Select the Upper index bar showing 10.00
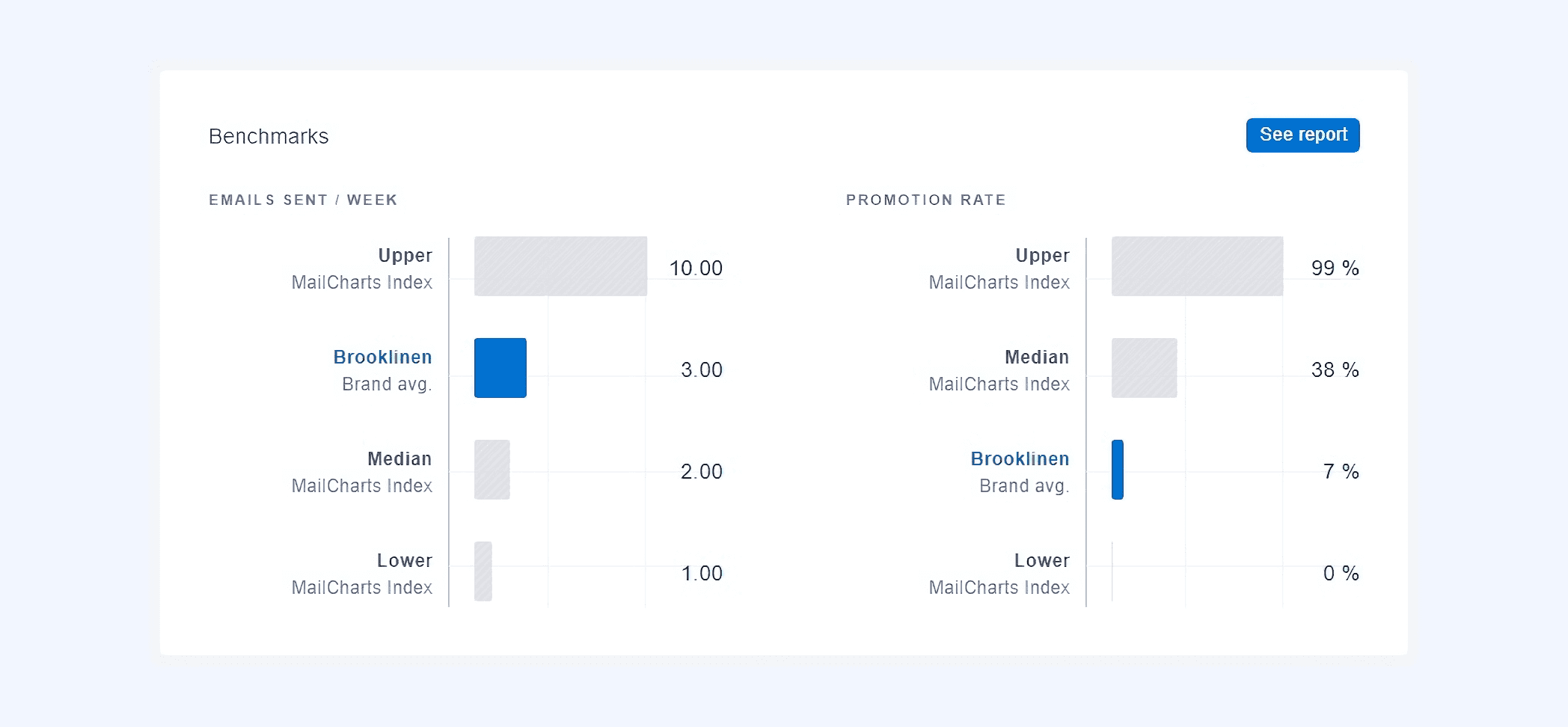Screen dimensions: 1568x727 [560, 266]
